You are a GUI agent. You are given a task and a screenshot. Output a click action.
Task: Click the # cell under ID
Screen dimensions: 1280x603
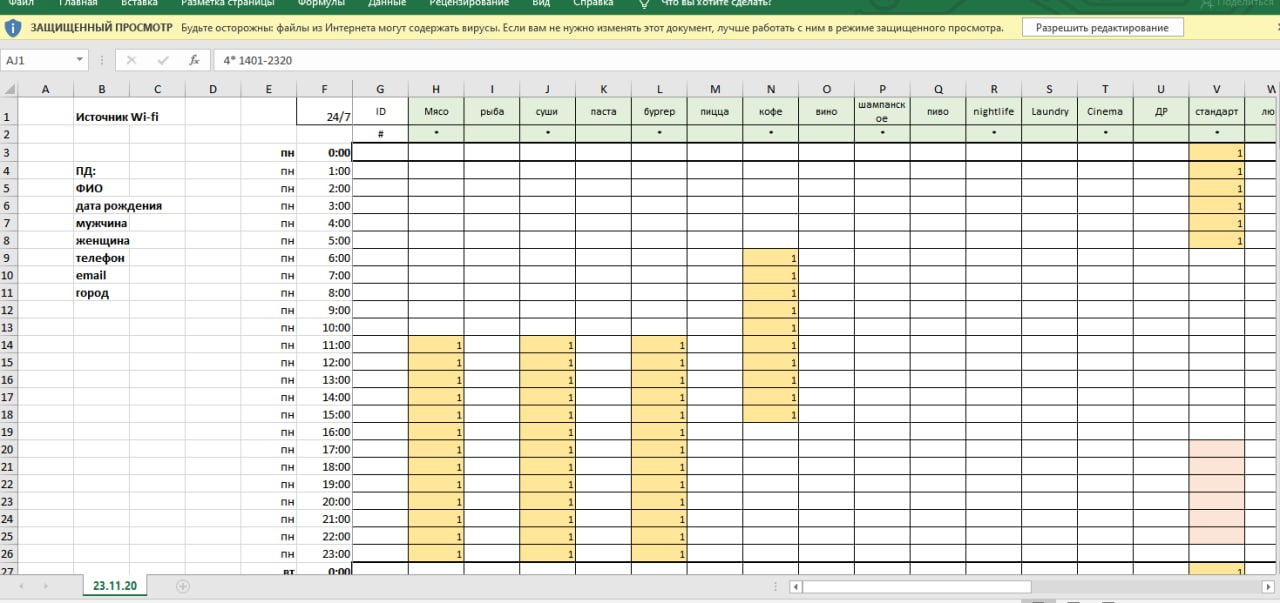point(381,133)
